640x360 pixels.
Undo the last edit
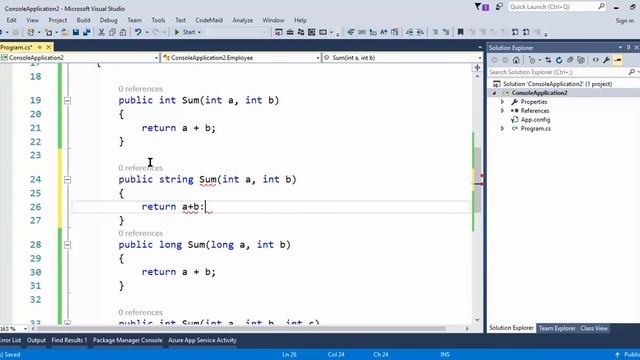pyautogui.click(x=138, y=32)
